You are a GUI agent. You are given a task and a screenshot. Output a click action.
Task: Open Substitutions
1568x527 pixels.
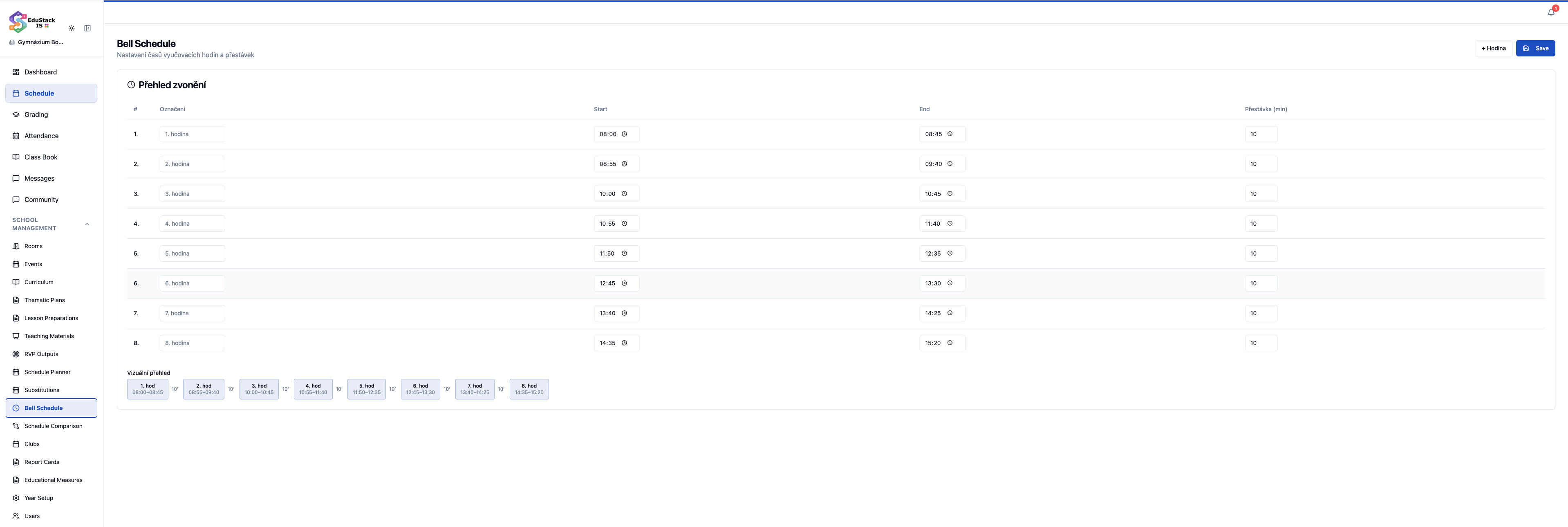point(51,390)
